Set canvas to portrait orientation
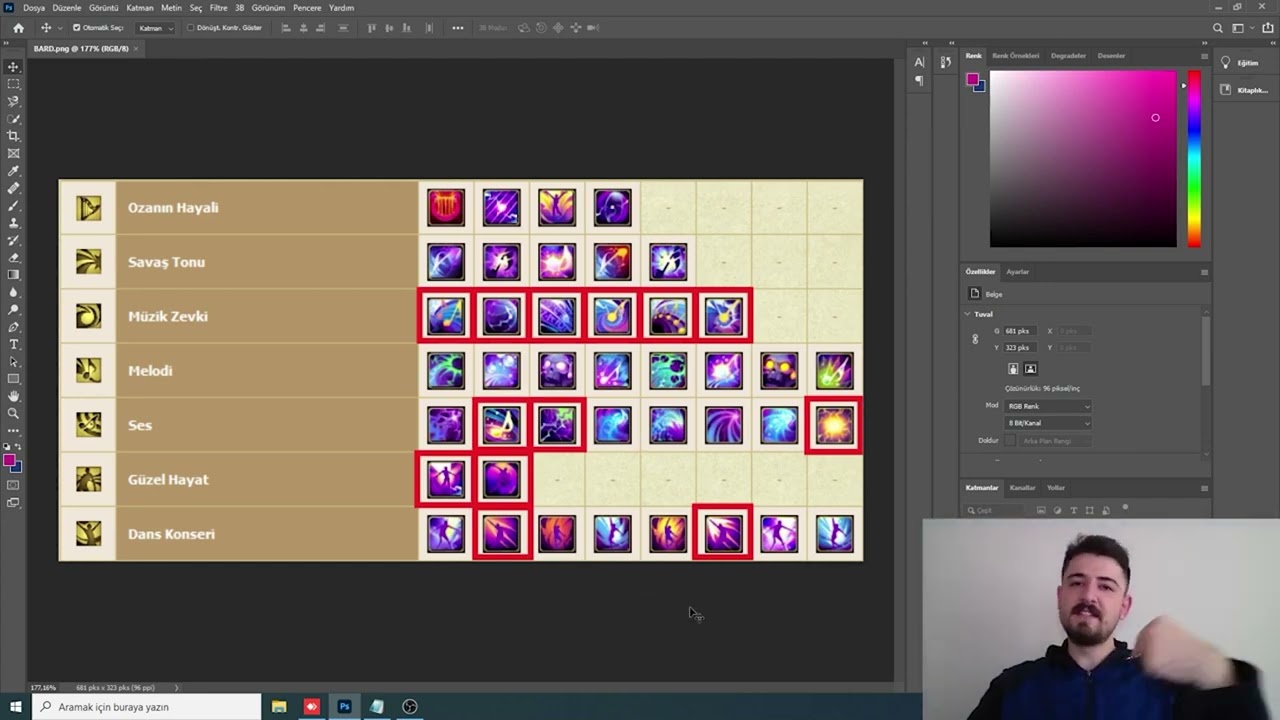 click(x=1013, y=369)
